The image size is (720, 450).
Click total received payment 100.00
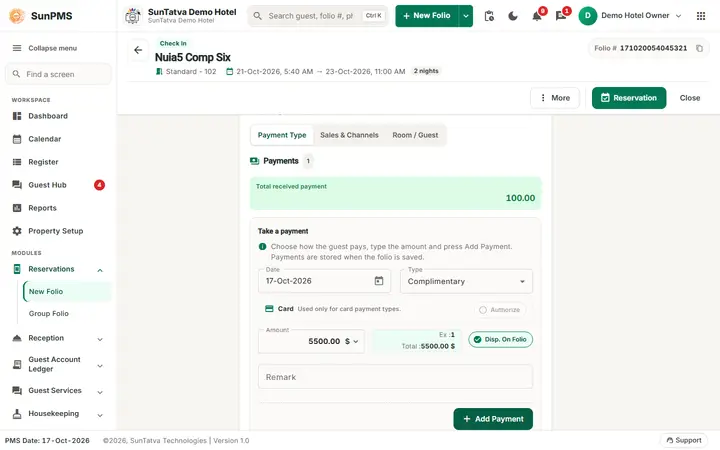click(520, 198)
